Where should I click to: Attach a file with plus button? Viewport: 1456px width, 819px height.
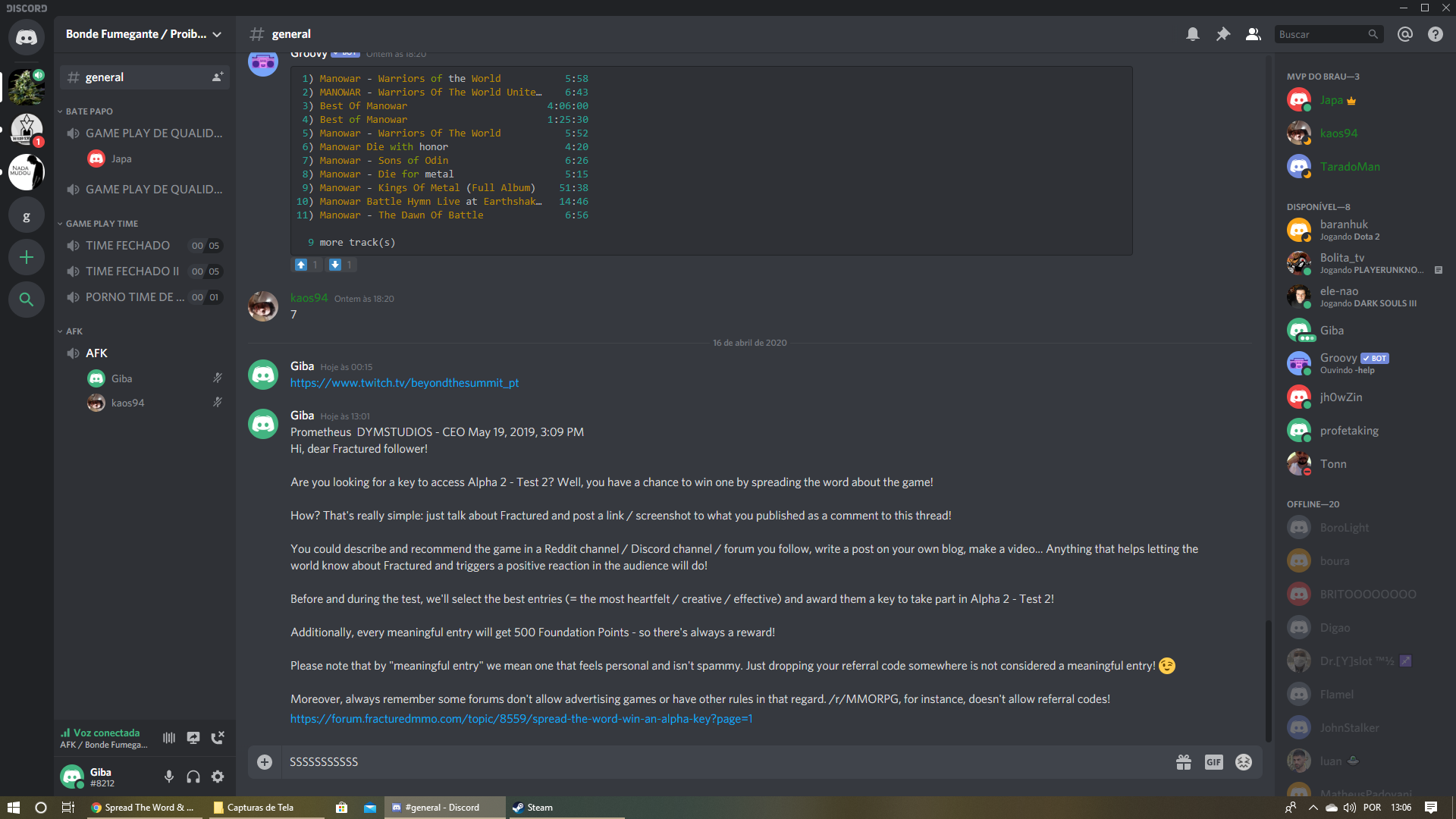coord(265,762)
